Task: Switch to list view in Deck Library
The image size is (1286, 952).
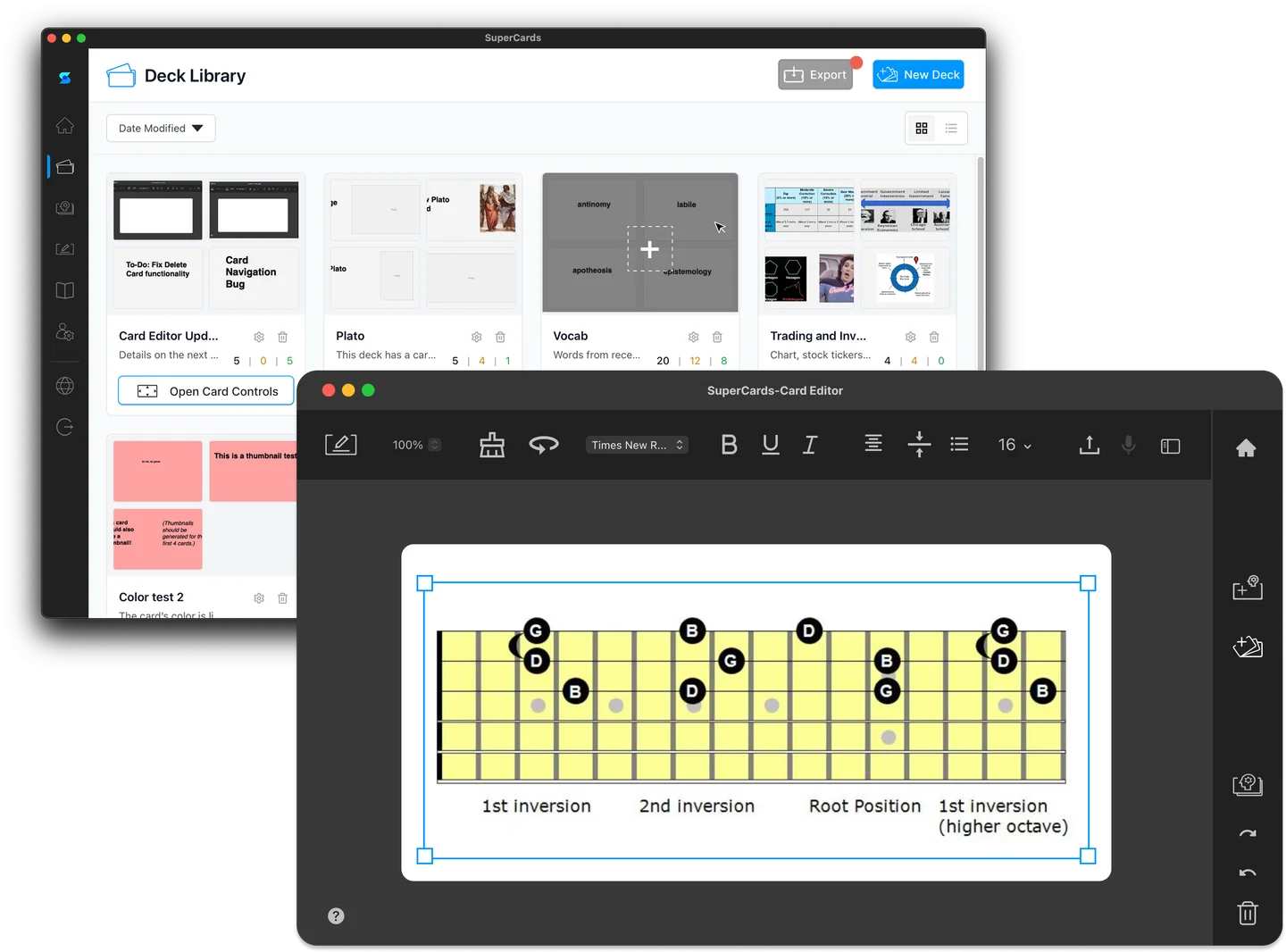Action: (951, 128)
